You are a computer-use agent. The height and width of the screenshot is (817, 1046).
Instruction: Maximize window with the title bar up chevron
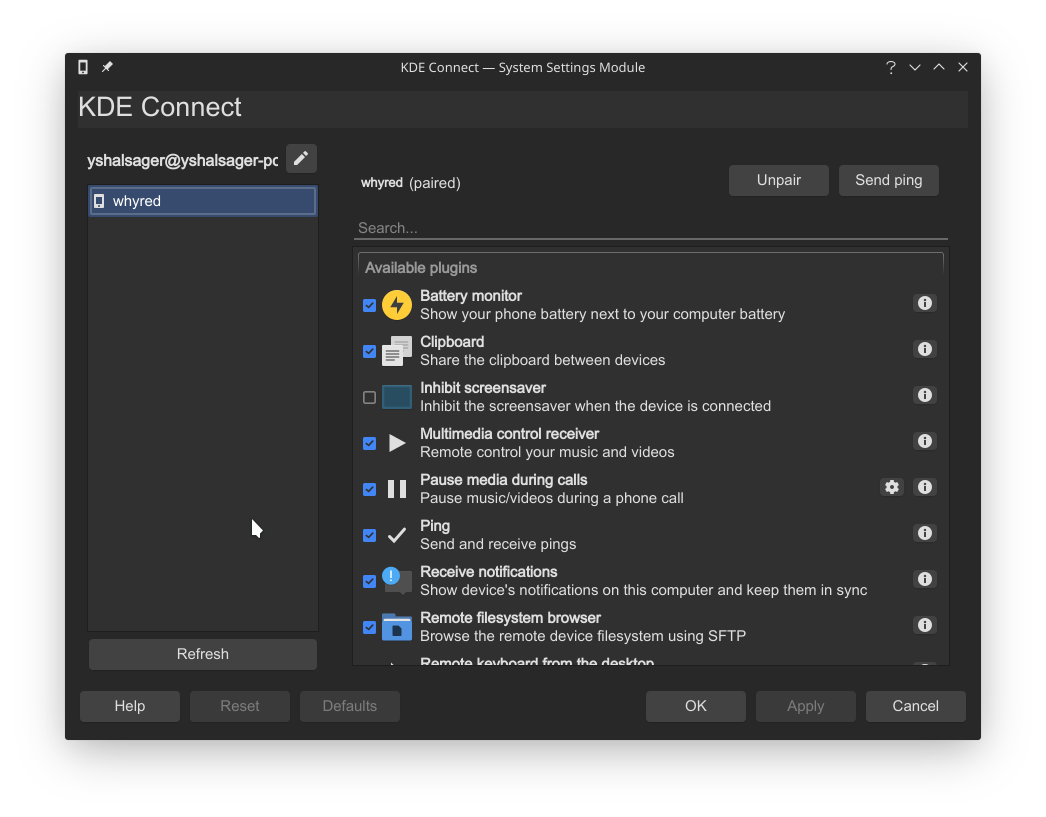[x=939, y=67]
